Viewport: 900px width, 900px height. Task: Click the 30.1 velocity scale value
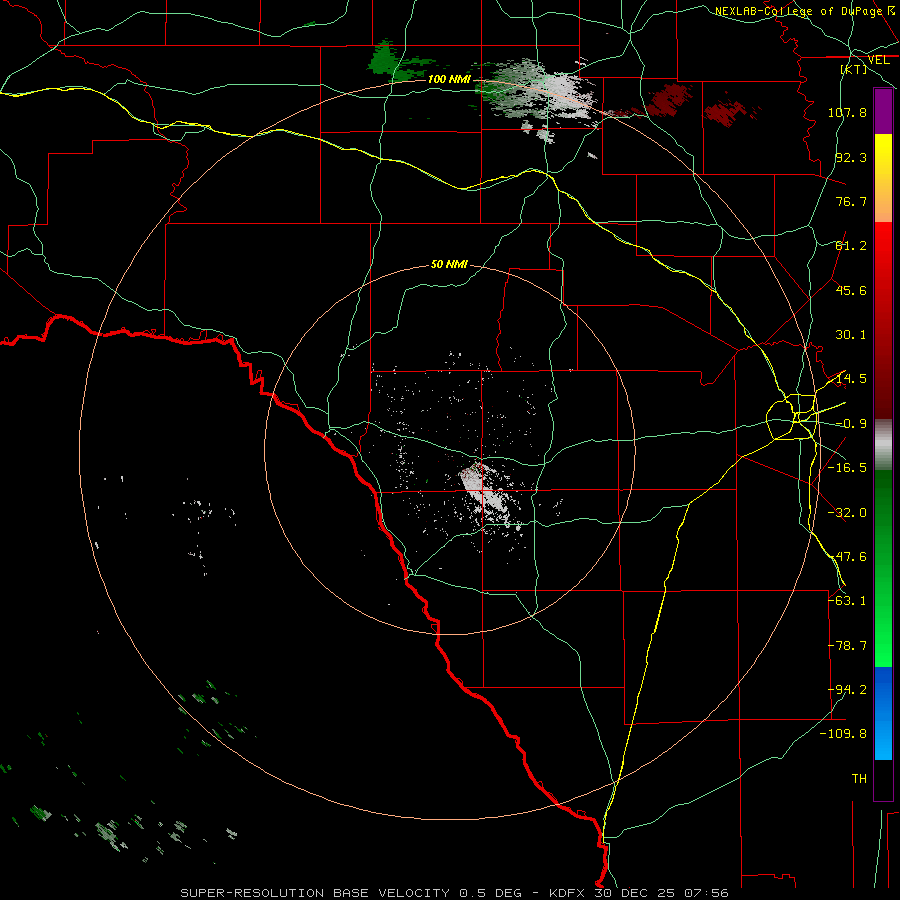[x=851, y=335]
